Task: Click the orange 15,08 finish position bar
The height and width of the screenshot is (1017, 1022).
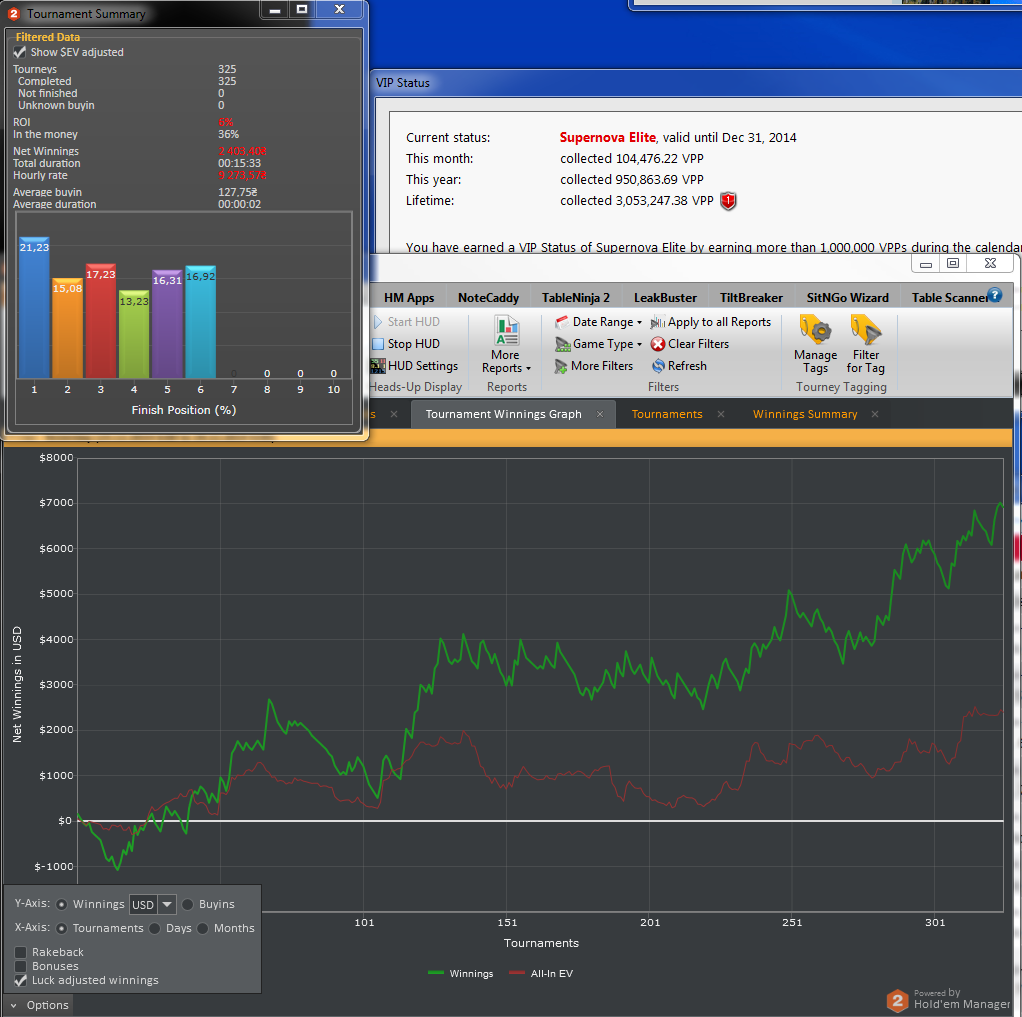Action: [x=67, y=329]
